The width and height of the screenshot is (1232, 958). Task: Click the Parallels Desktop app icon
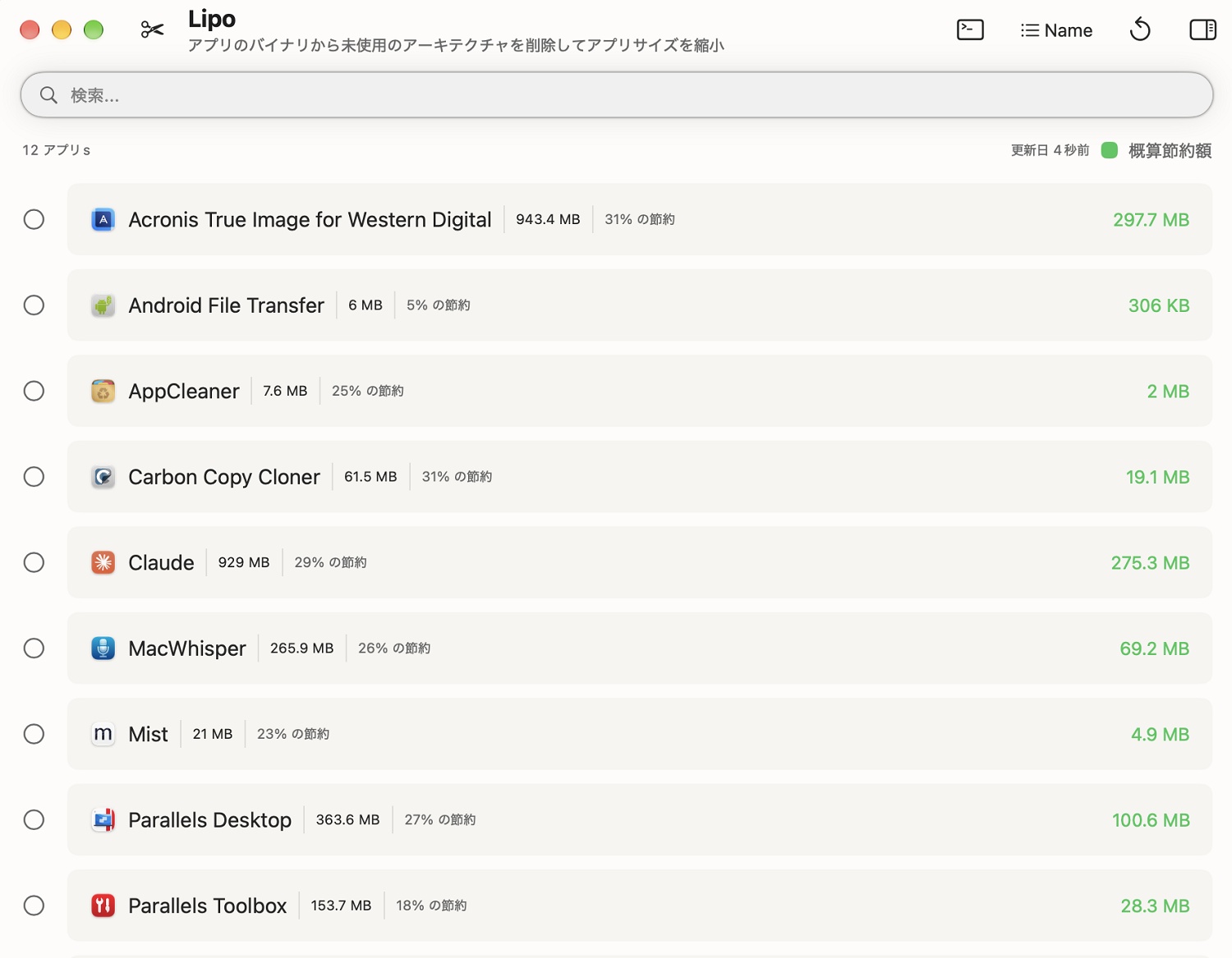103,820
